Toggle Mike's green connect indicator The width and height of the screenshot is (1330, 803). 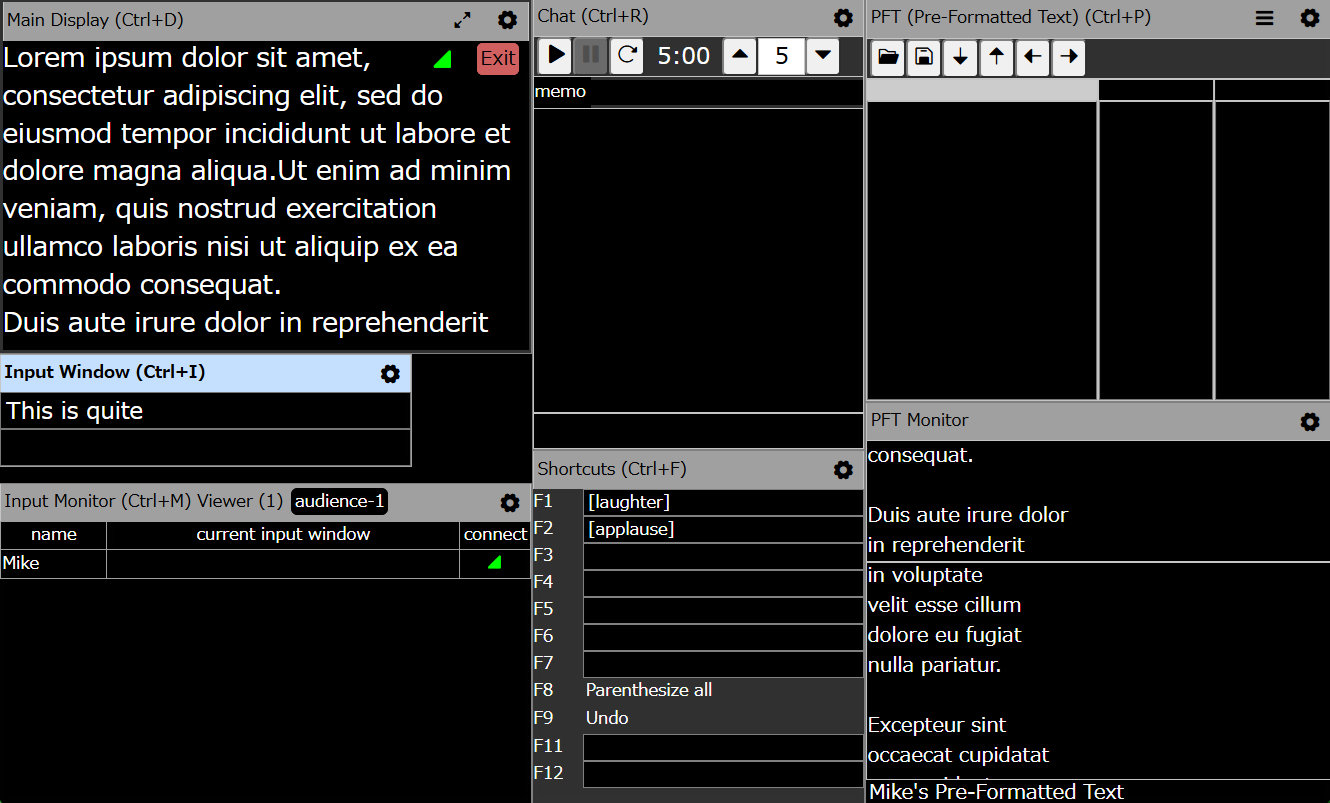pyautogui.click(x=495, y=563)
